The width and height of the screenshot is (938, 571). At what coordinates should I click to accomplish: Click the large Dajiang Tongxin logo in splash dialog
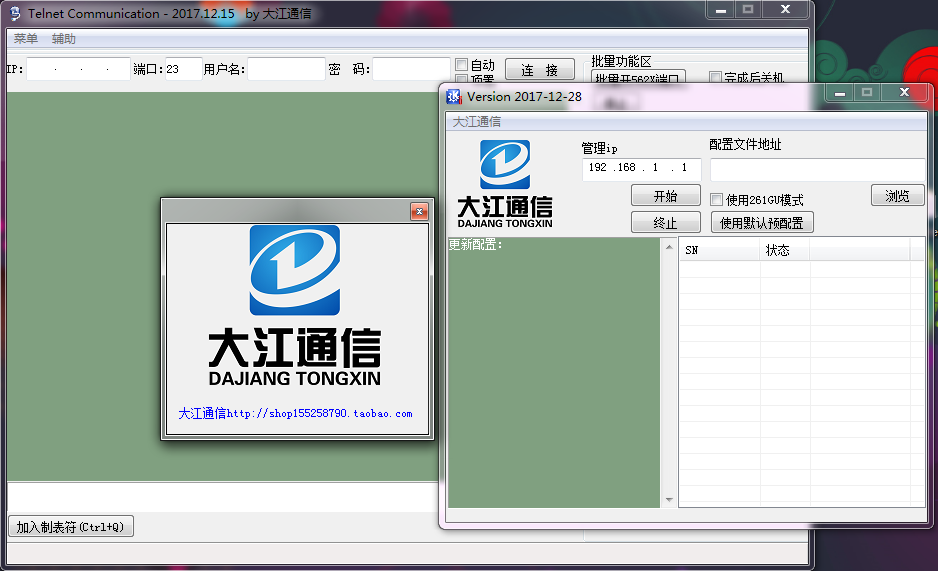tap(295, 305)
